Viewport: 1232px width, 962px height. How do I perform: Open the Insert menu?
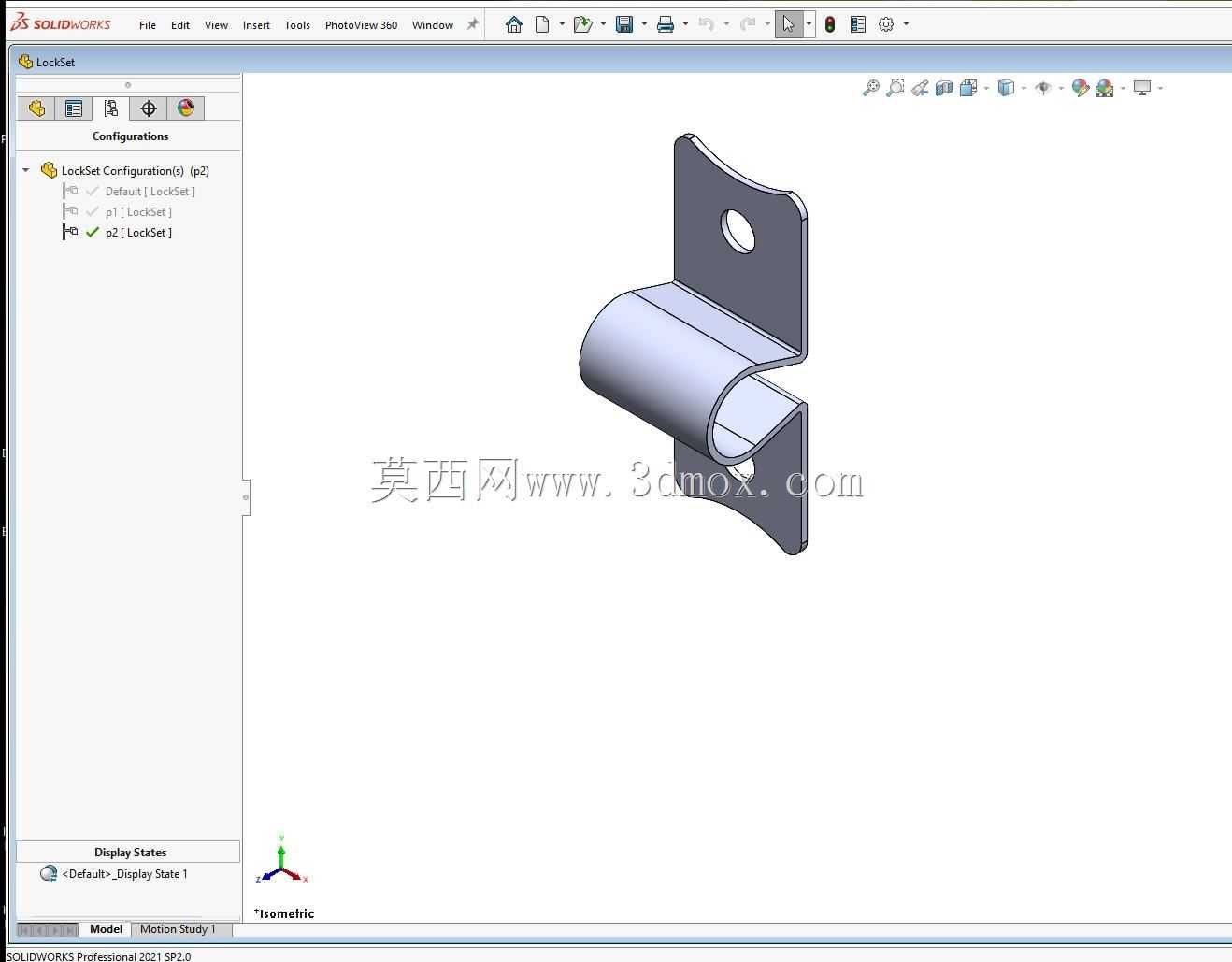[x=256, y=25]
